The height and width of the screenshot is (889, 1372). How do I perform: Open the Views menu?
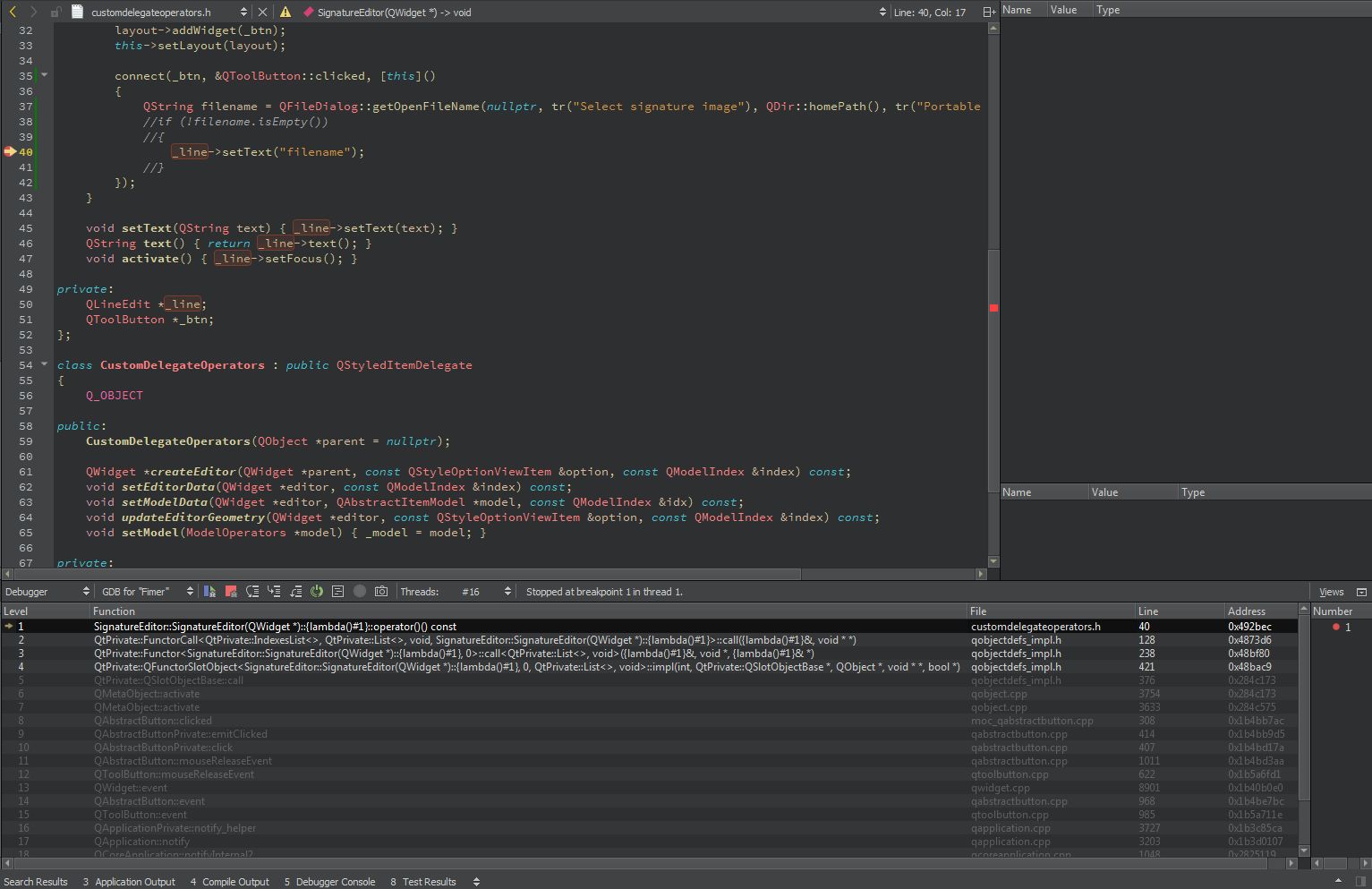pyautogui.click(x=1331, y=592)
